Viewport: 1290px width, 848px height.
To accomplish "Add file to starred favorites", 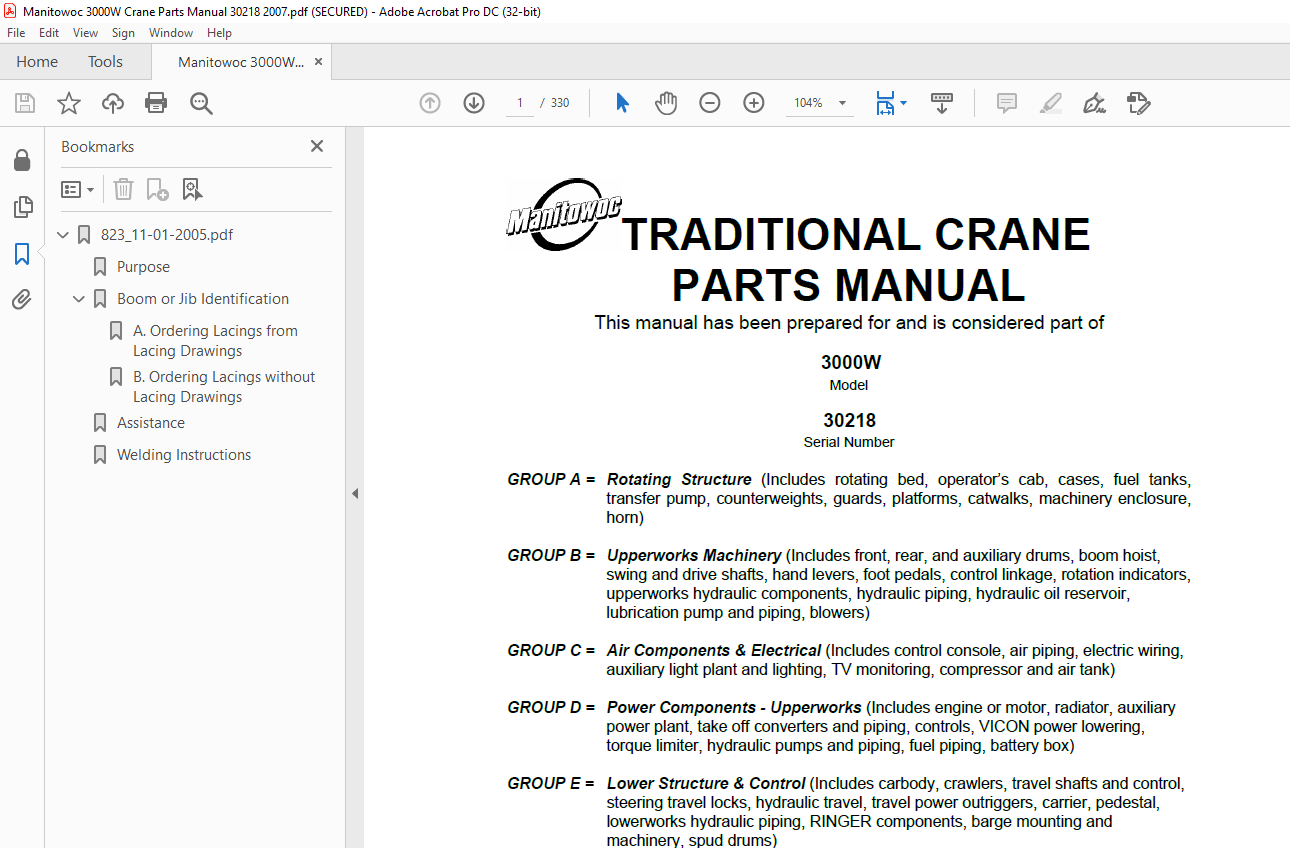I will click(69, 103).
